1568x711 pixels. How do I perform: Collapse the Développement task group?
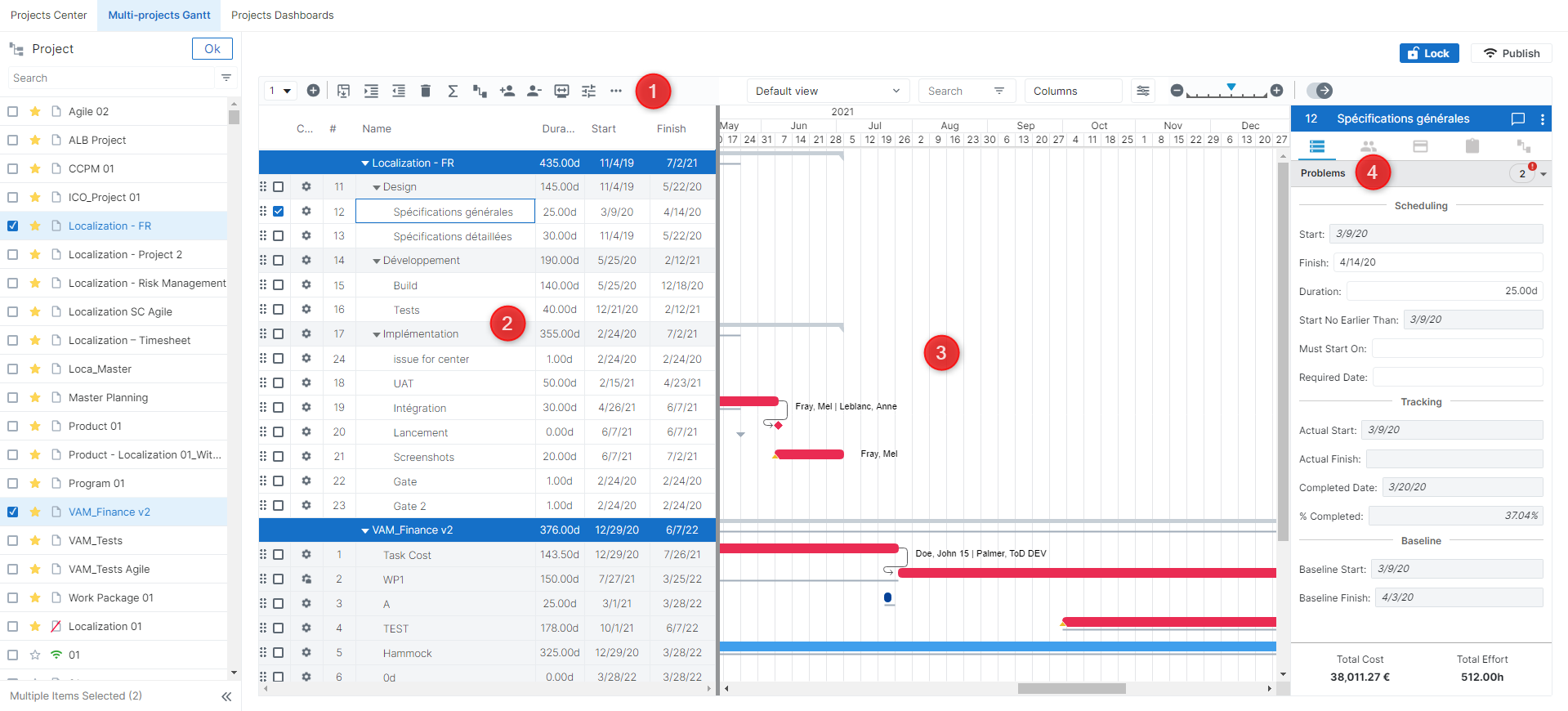click(377, 261)
